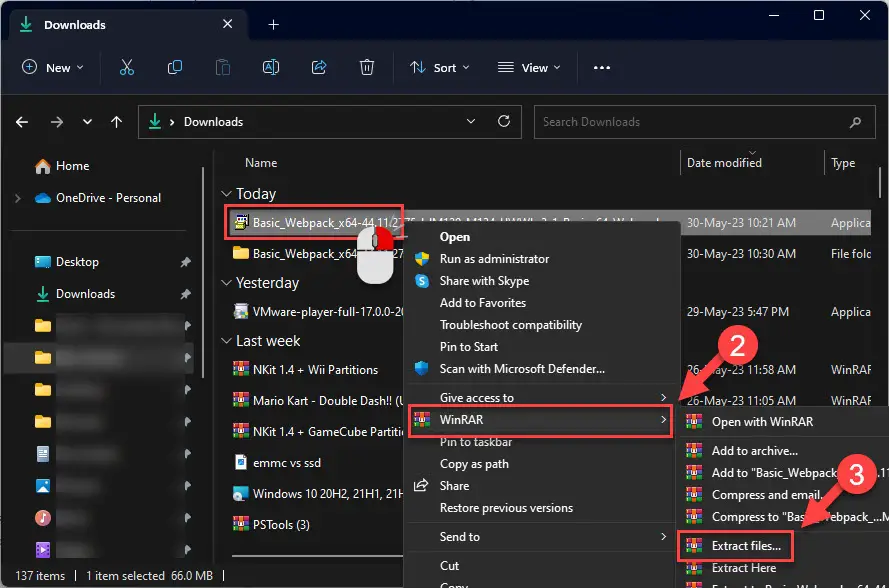Click the Skype icon in context menu
This screenshot has width=889, height=588.
tap(422, 281)
